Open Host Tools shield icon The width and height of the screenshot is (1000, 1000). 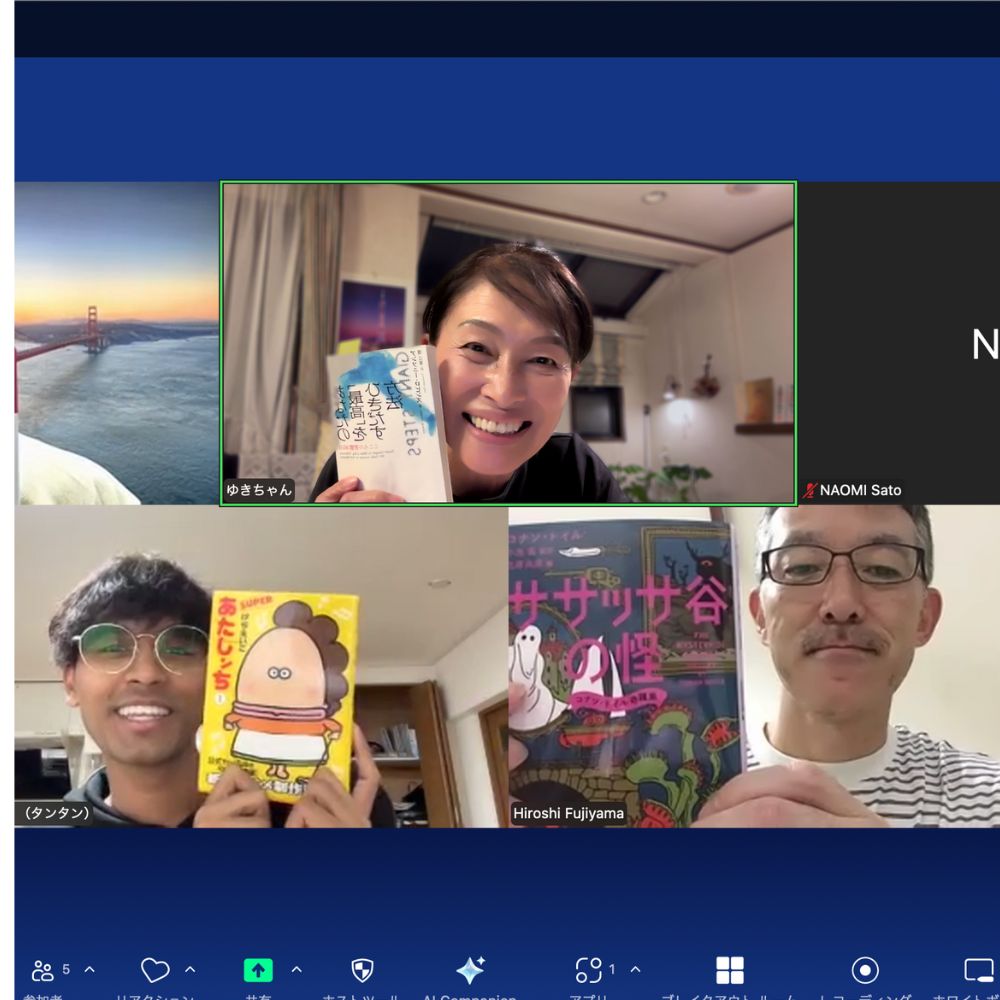click(362, 970)
